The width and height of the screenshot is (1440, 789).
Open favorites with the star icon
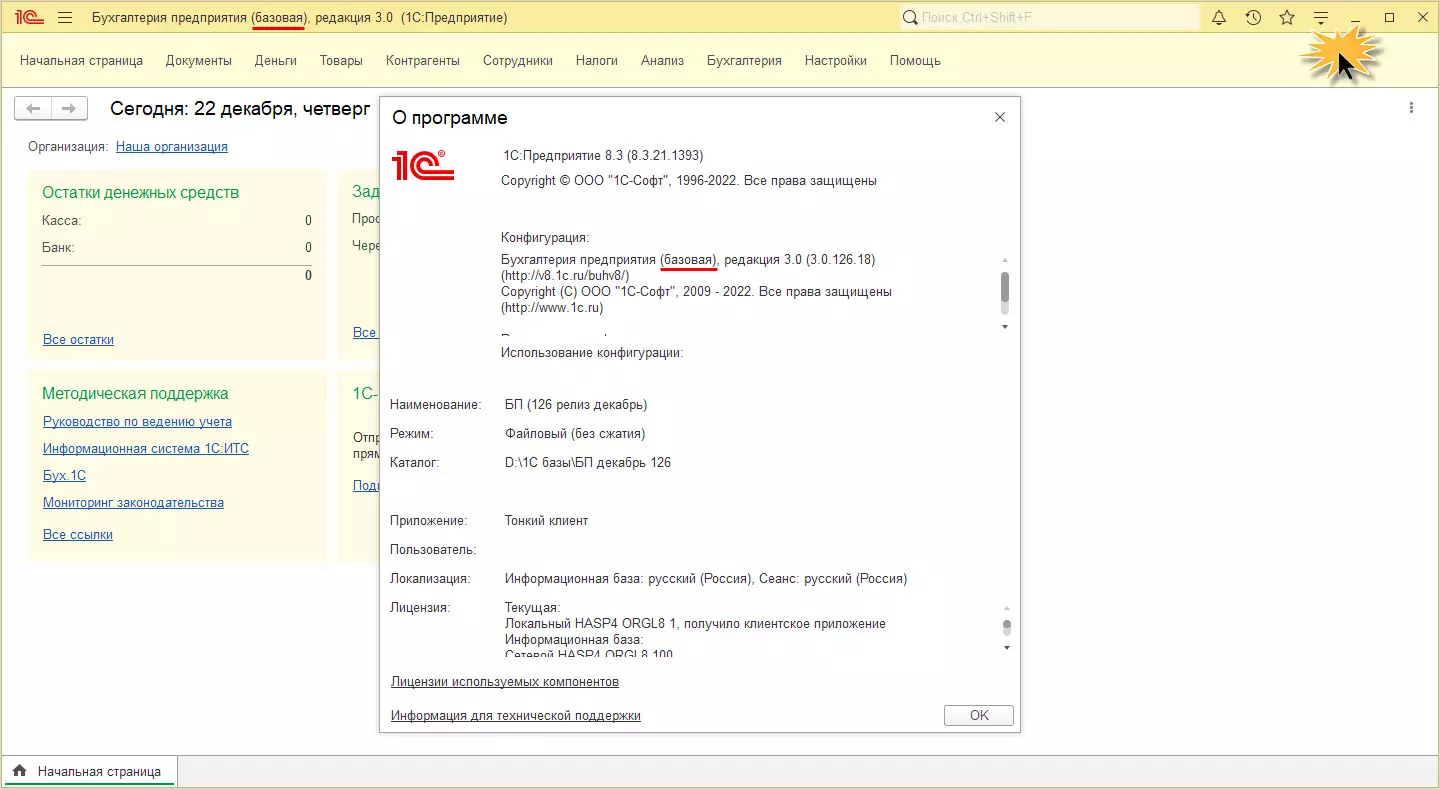[x=1287, y=18]
